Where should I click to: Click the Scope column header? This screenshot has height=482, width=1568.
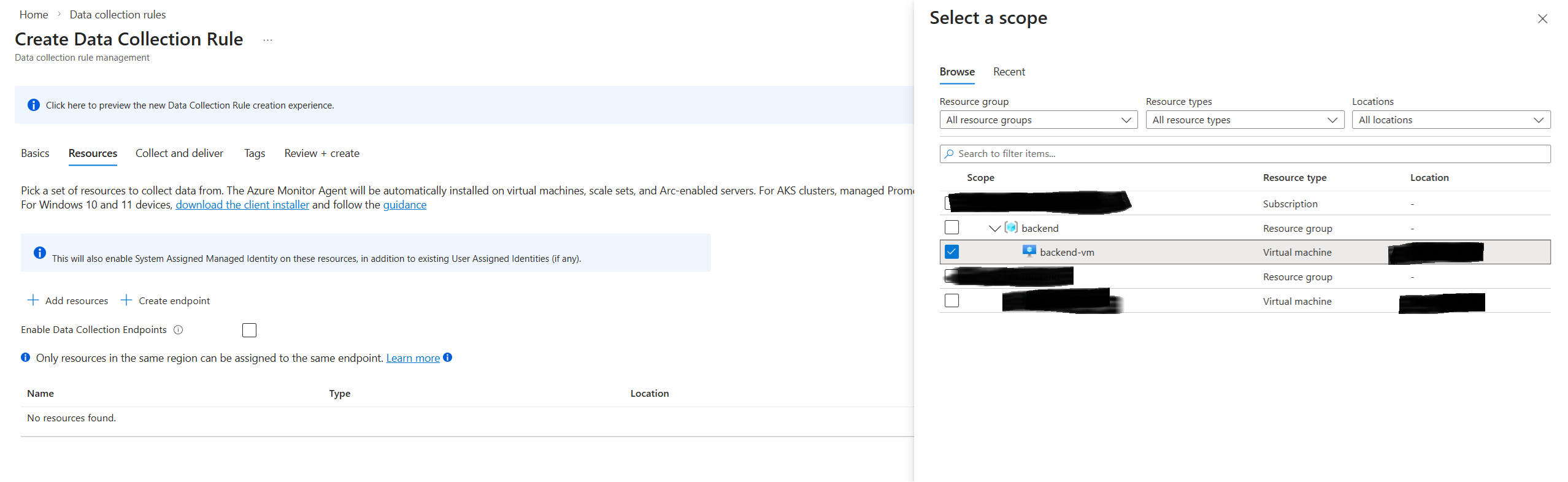coord(980,178)
